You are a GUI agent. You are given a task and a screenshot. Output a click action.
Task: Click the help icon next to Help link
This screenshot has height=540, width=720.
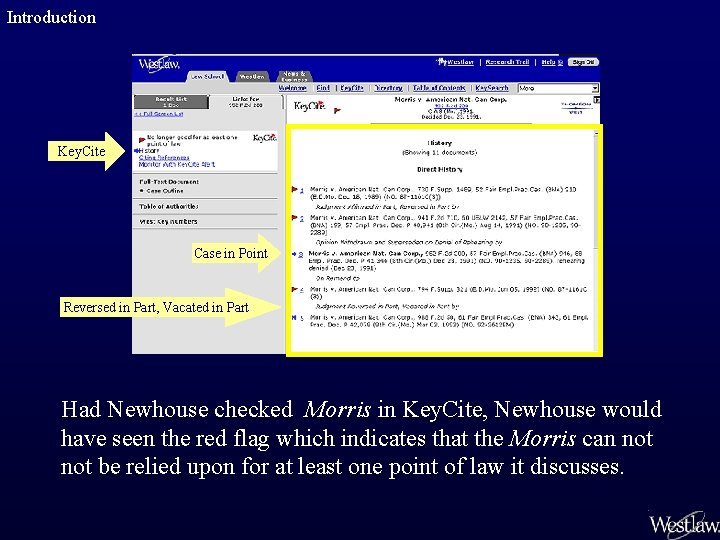560,62
